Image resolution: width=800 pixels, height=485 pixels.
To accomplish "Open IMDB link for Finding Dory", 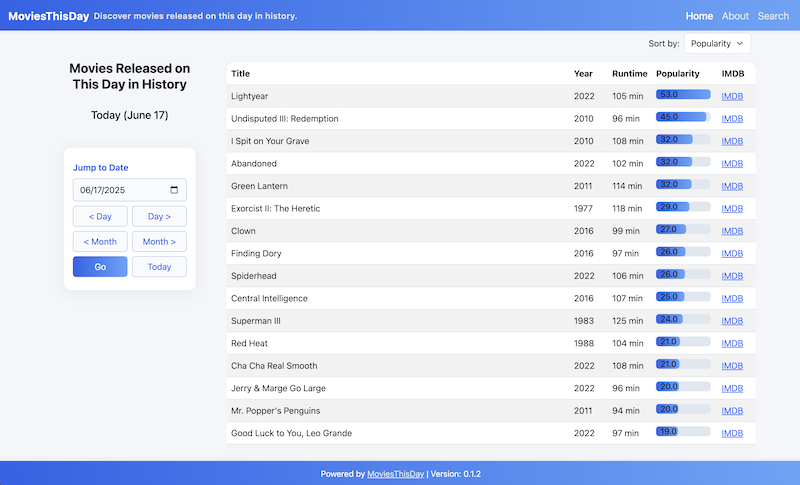I will (x=732, y=253).
